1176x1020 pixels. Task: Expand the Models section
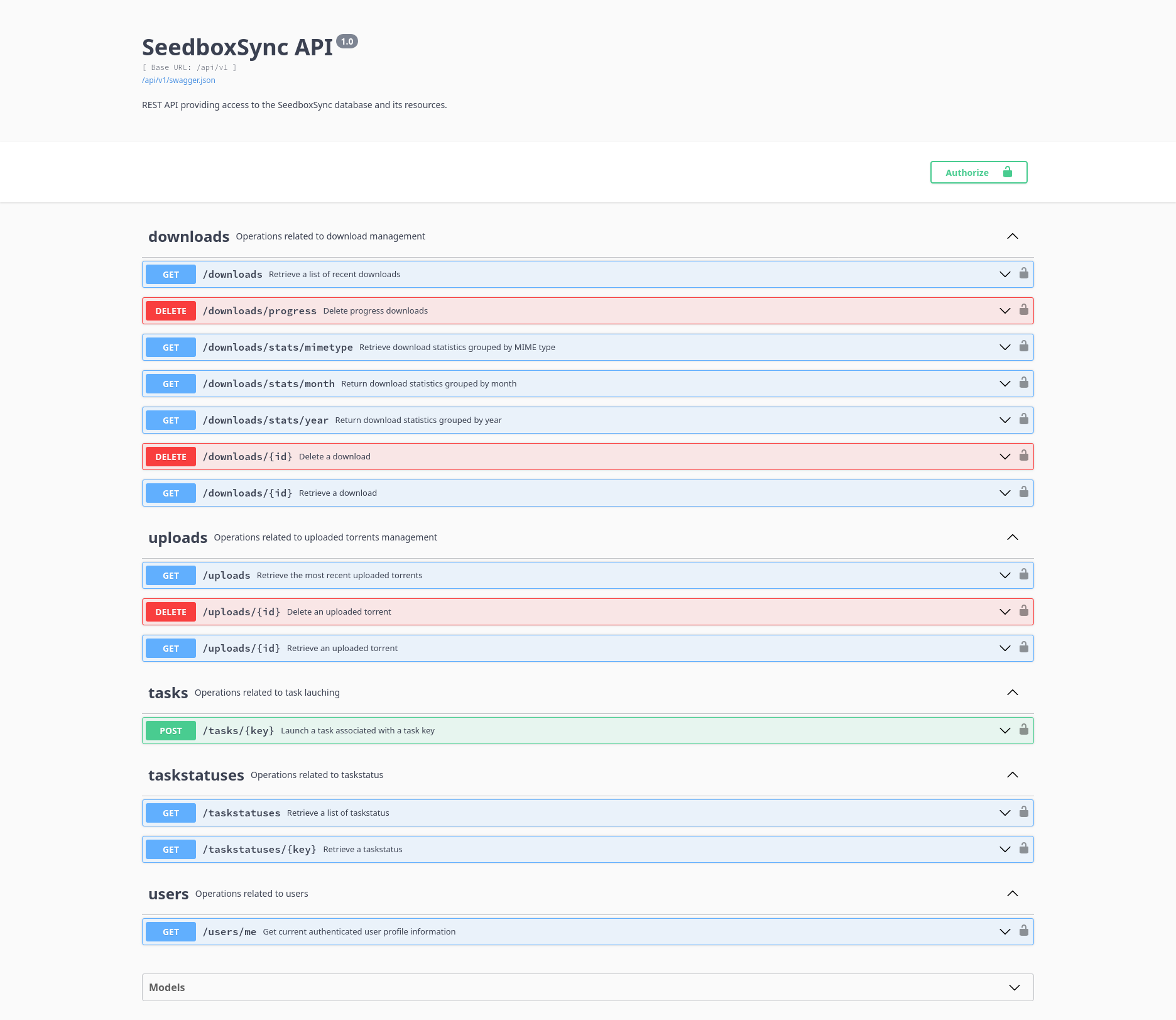[1015, 988]
